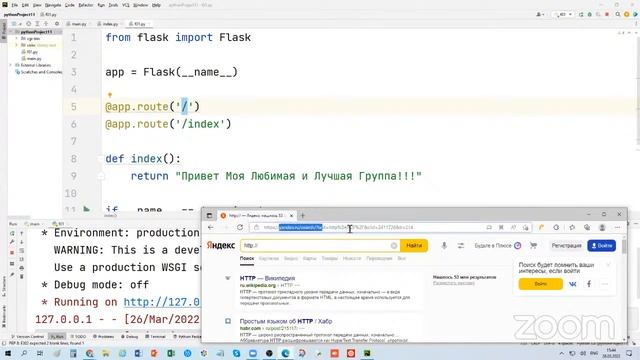Clear the Yandex search box with X
This screenshot has width=640, height=360.
394,245
